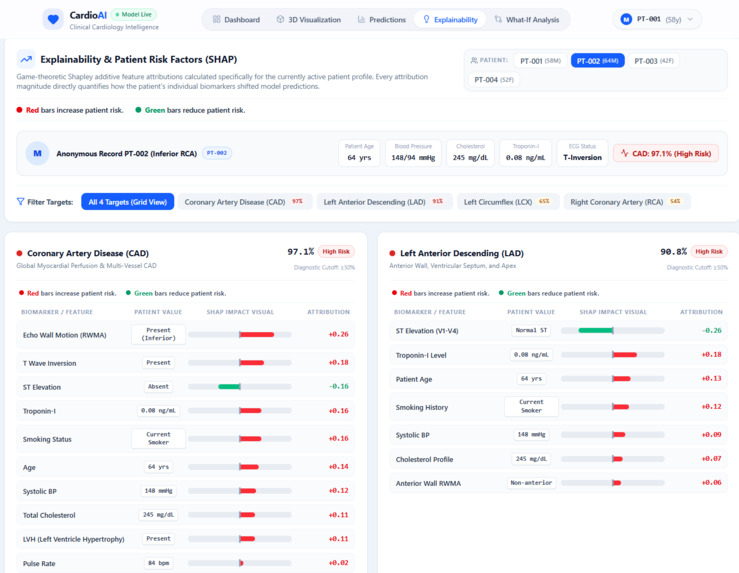Click the Cholesterol 245 mg/dL summary box
739x573 pixels.
click(x=470, y=153)
